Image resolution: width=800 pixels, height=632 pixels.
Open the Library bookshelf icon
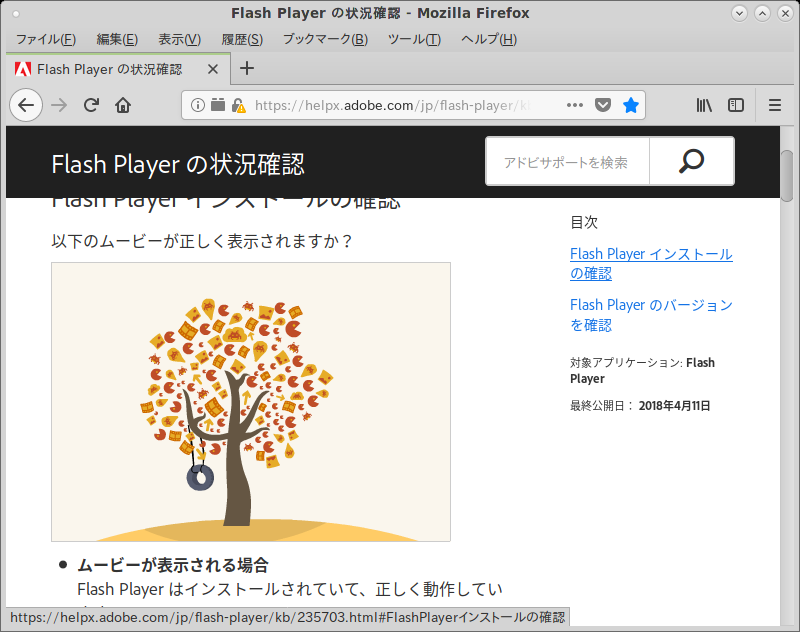coord(704,105)
